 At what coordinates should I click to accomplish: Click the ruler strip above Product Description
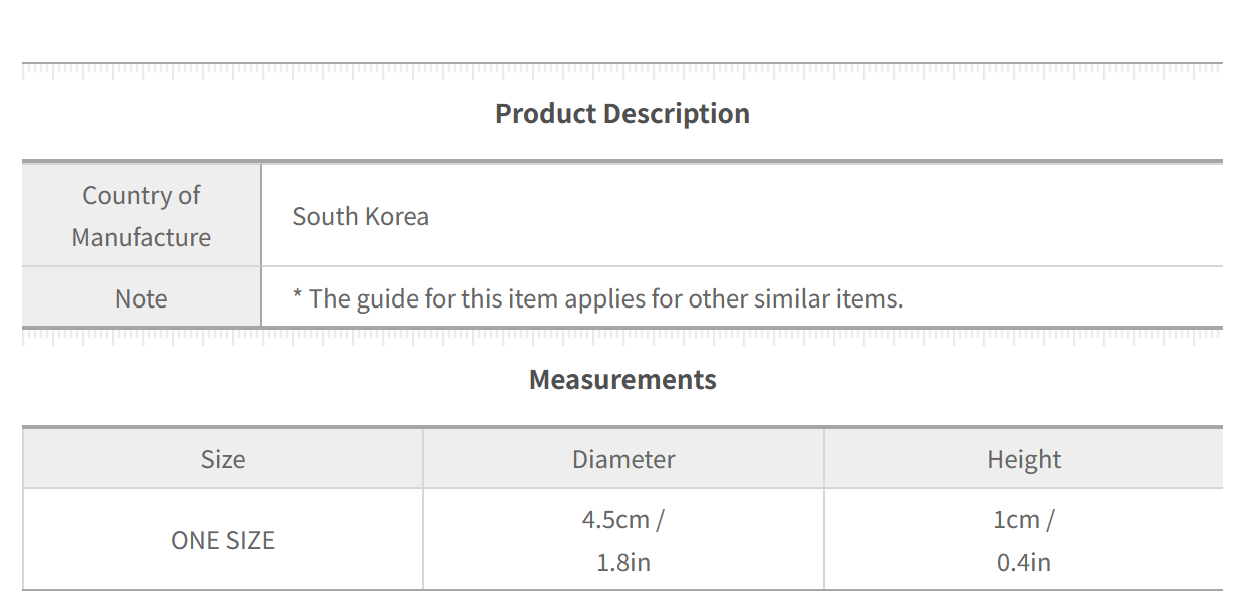coord(622,70)
